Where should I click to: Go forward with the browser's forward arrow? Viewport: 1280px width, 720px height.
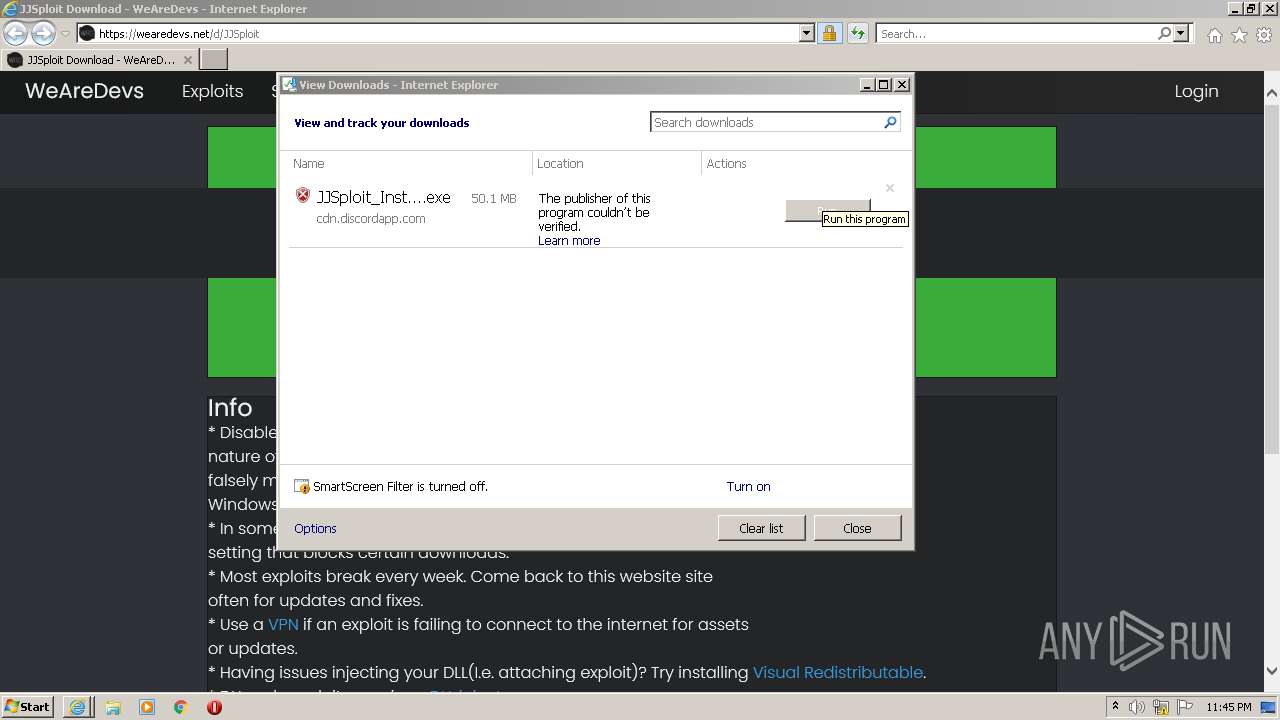pos(43,33)
